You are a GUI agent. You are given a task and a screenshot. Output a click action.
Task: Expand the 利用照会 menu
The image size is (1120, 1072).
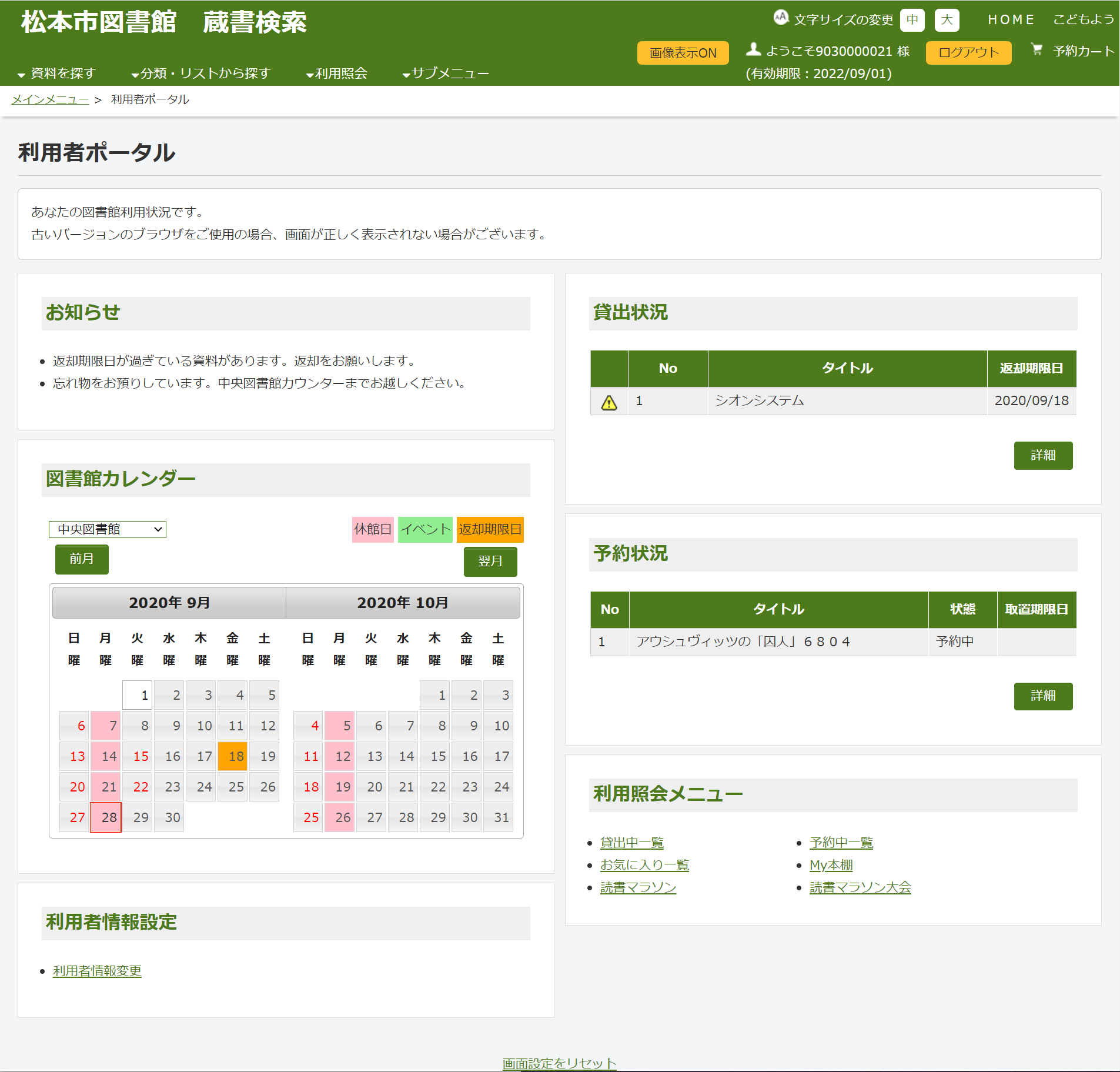click(x=336, y=74)
